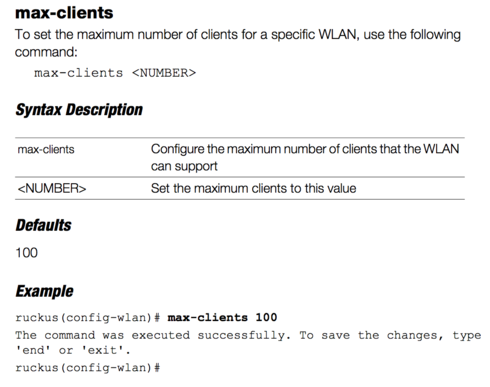The image size is (490, 387).
Task: Click the command syntax 'max-clients <NUMBER>' line
Action: coord(115,73)
